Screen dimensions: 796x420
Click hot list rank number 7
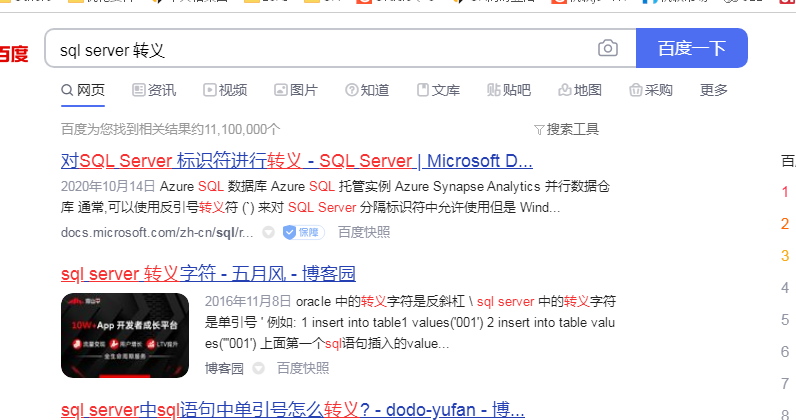pos(785,384)
